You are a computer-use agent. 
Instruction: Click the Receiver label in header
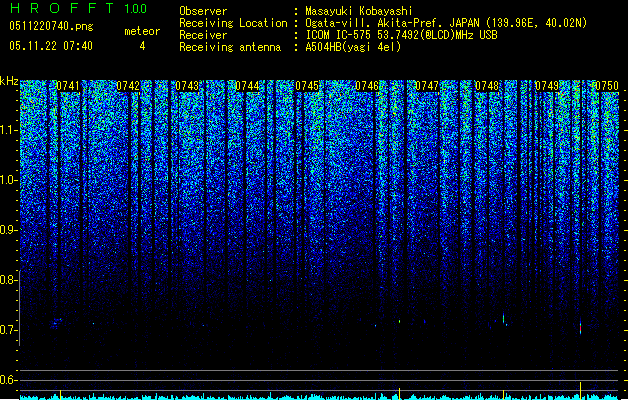203,35
